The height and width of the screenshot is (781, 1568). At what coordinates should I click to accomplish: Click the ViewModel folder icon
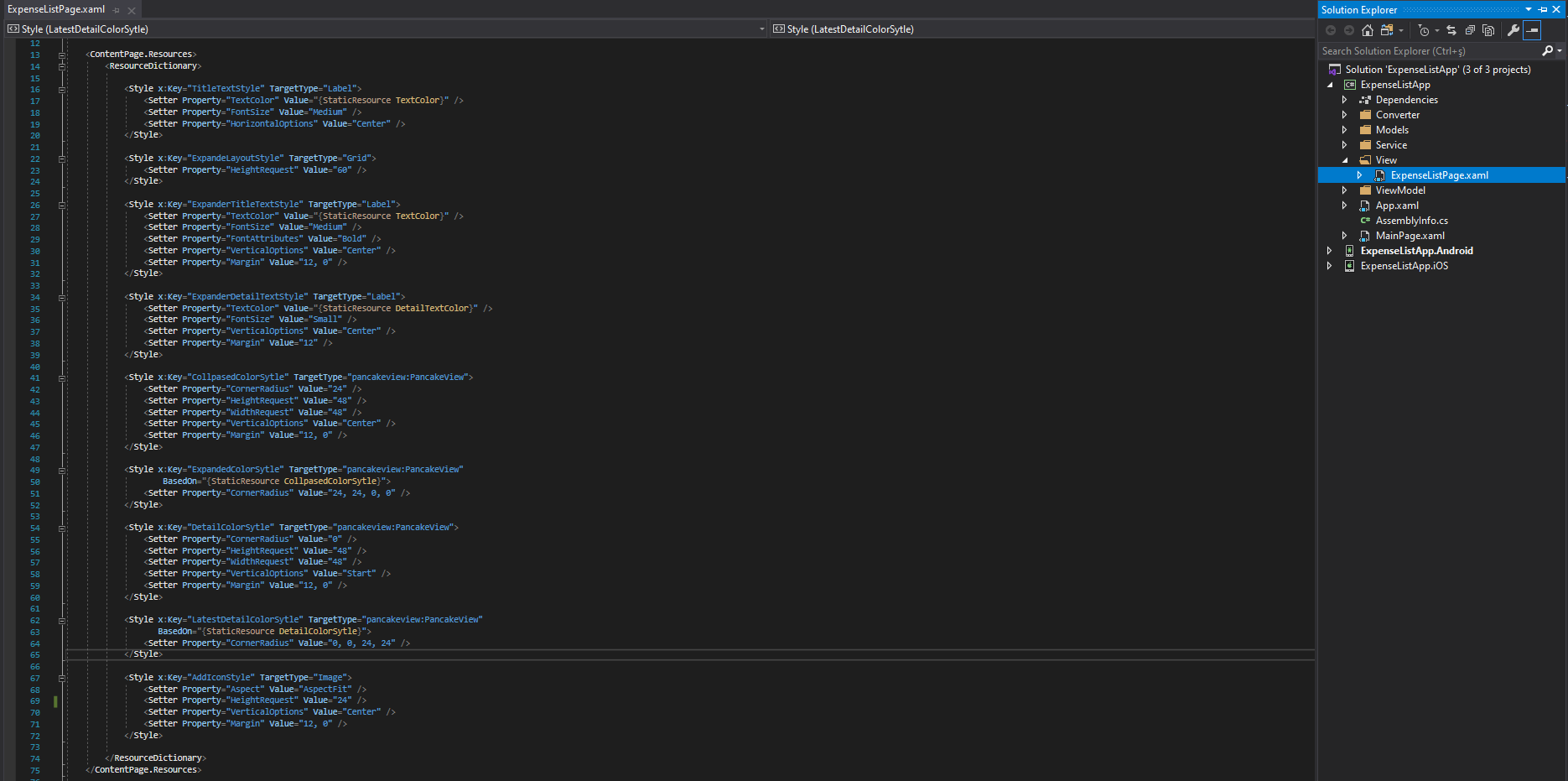click(x=1365, y=190)
